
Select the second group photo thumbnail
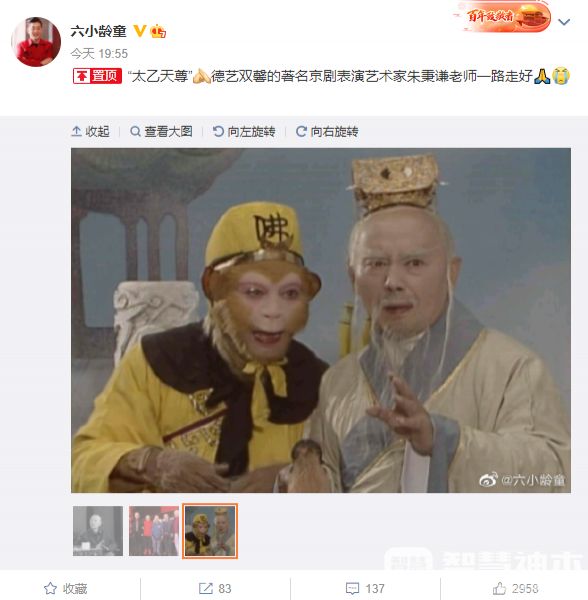click(x=154, y=531)
